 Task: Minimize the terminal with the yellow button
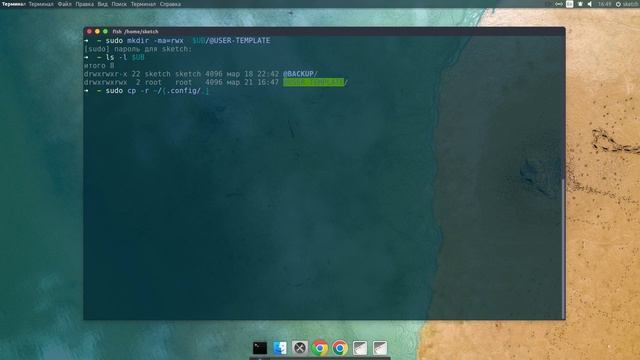97,31
